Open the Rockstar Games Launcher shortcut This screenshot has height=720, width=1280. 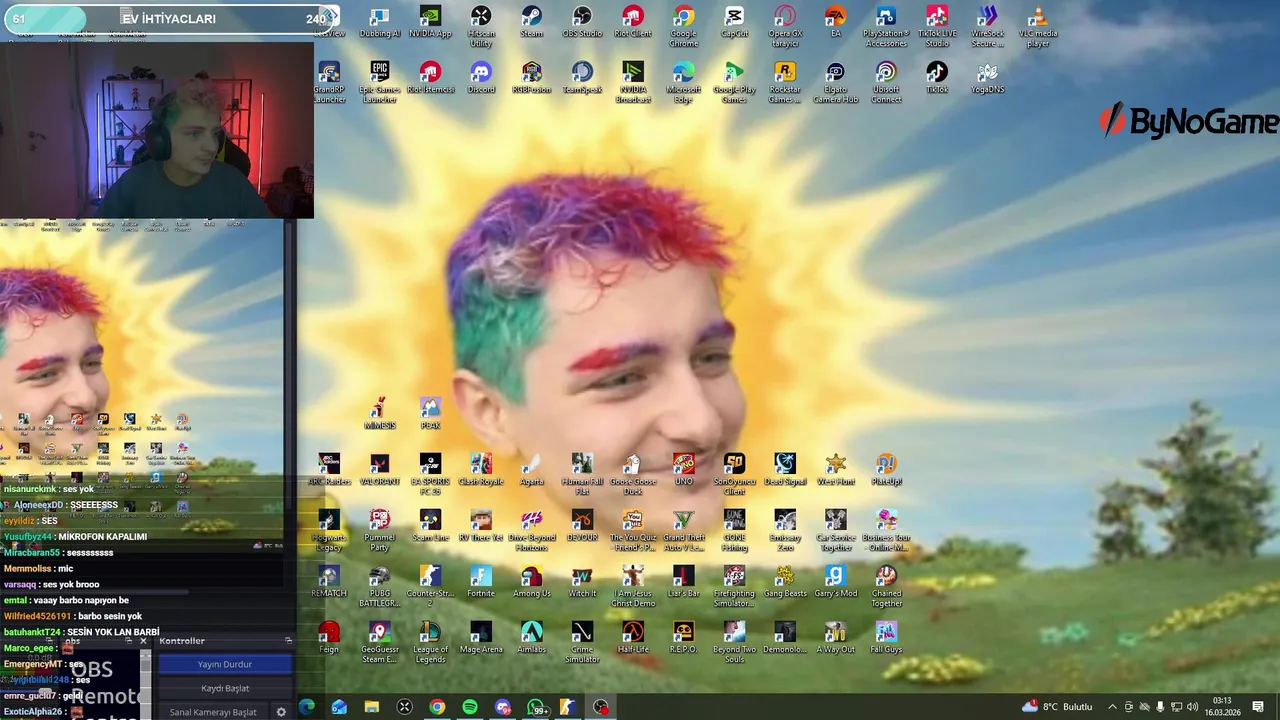(x=785, y=83)
